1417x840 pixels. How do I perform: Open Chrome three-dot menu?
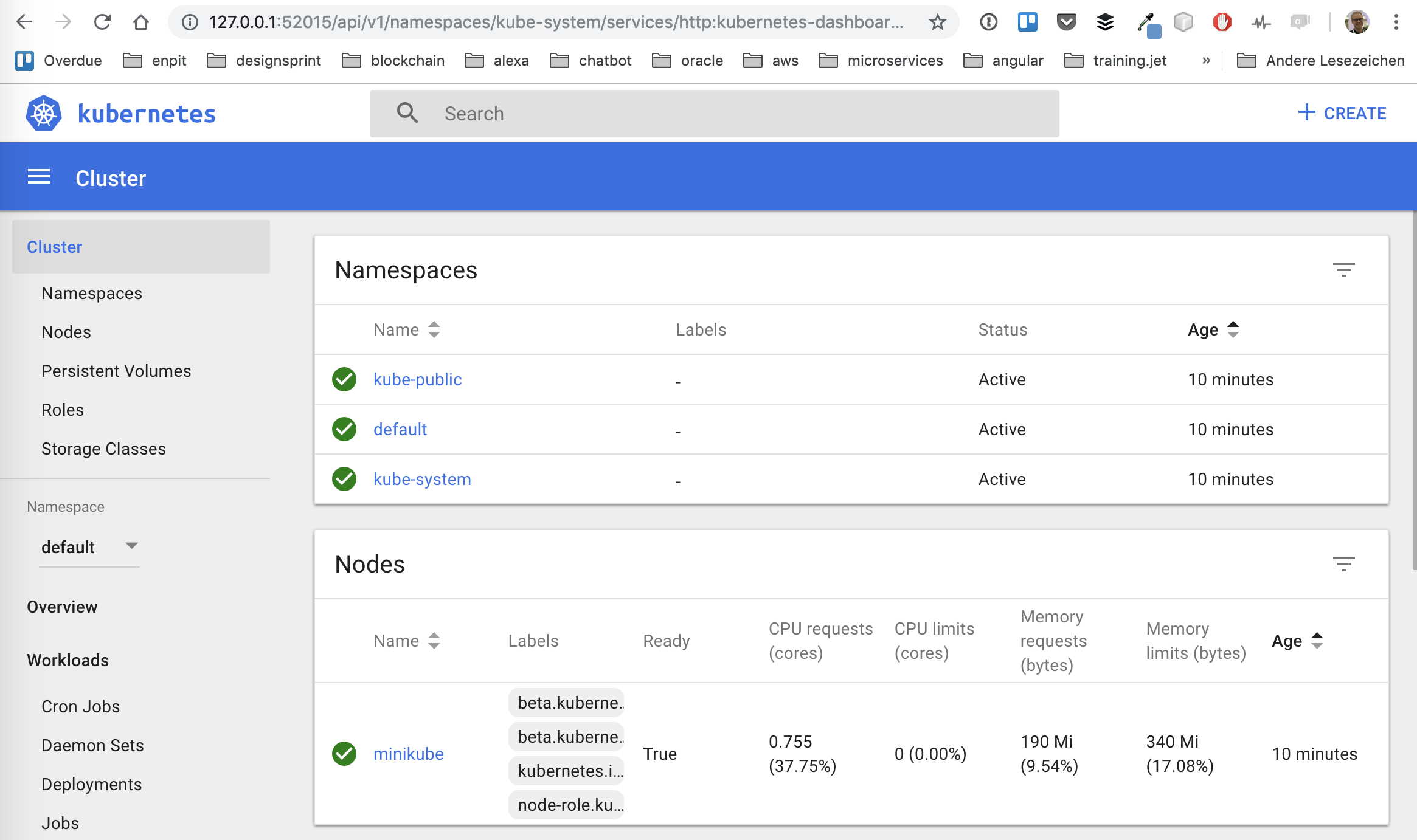pos(1396,22)
